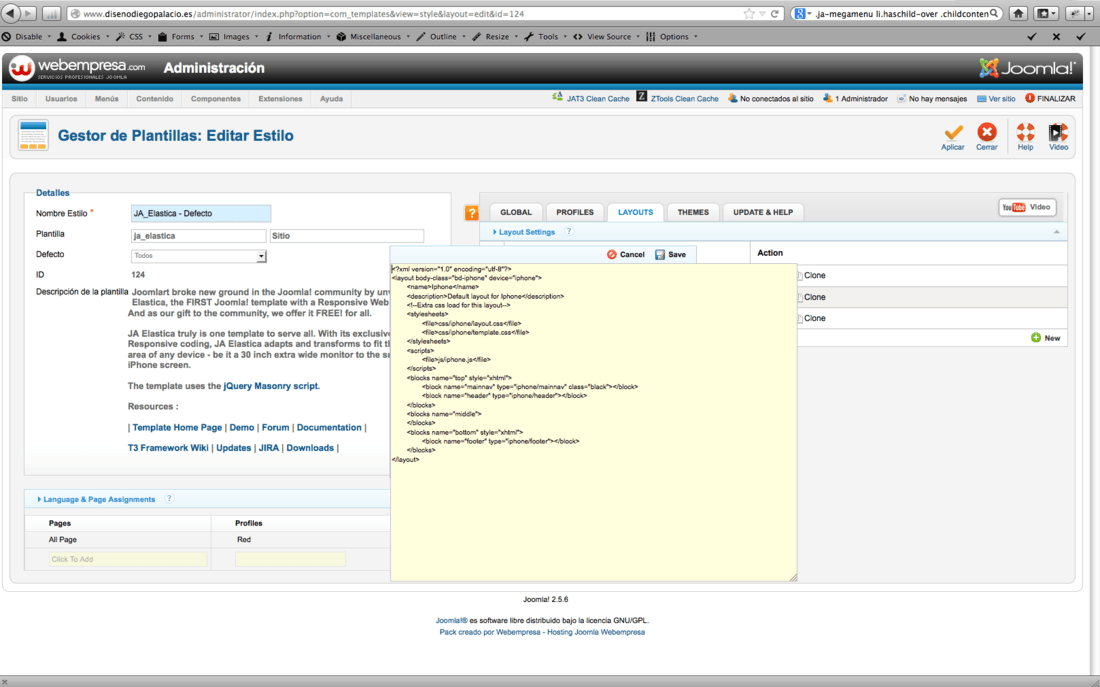1100x687 pixels.
Task: Open the Sitio admin menu
Action: (20, 99)
